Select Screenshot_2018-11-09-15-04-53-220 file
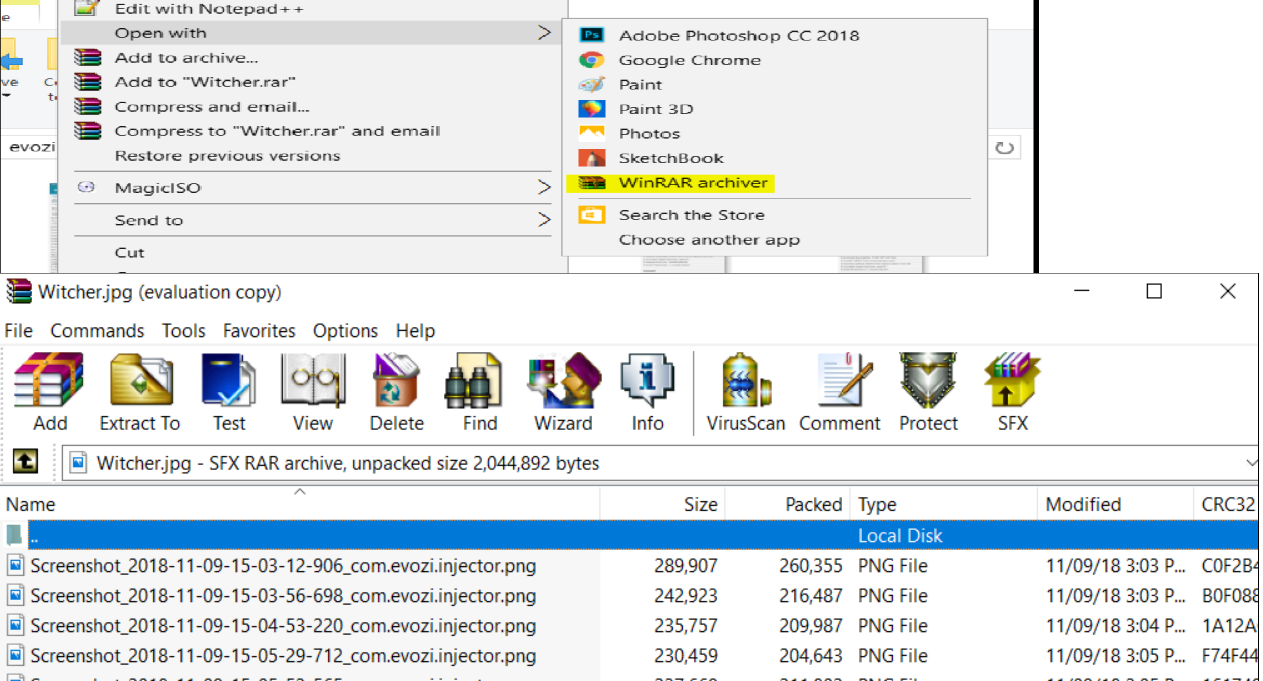 tap(283, 626)
